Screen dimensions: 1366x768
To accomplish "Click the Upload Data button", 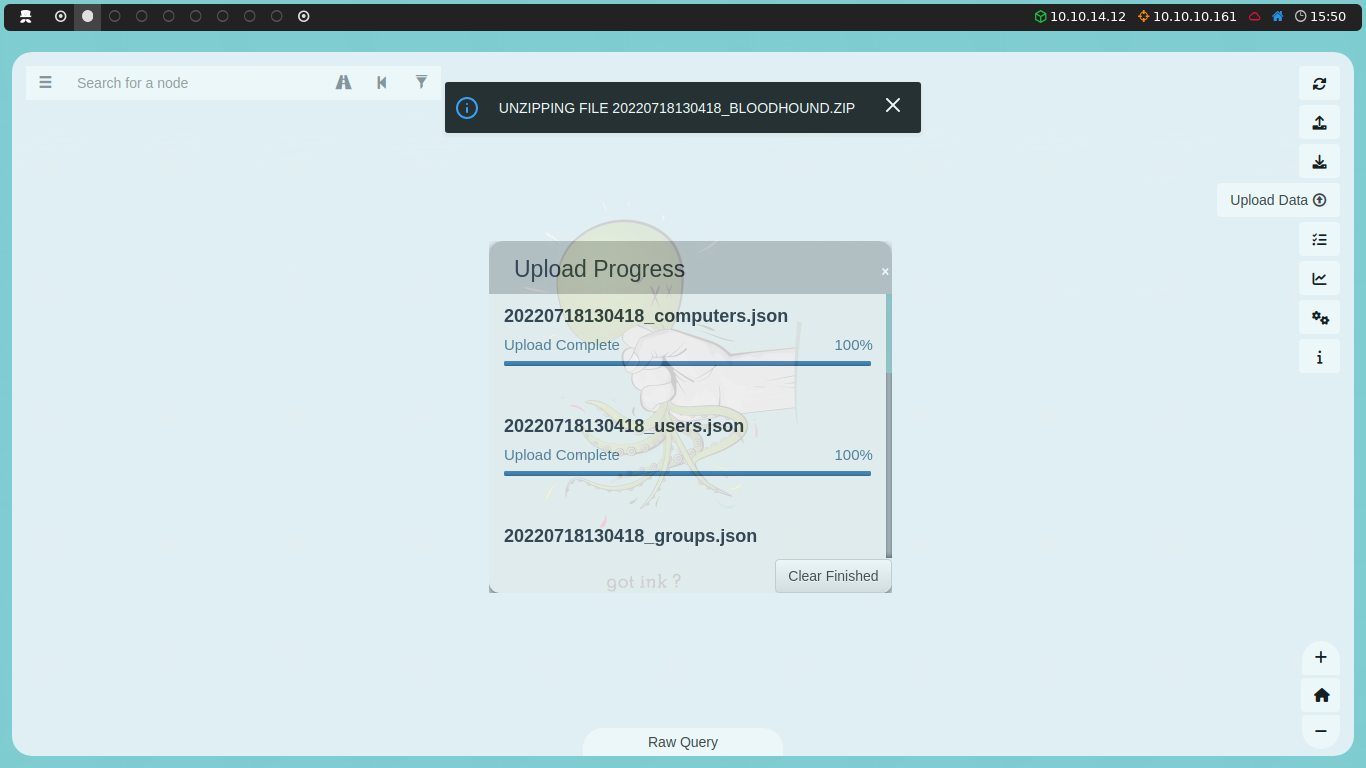I will [1278, 200].
